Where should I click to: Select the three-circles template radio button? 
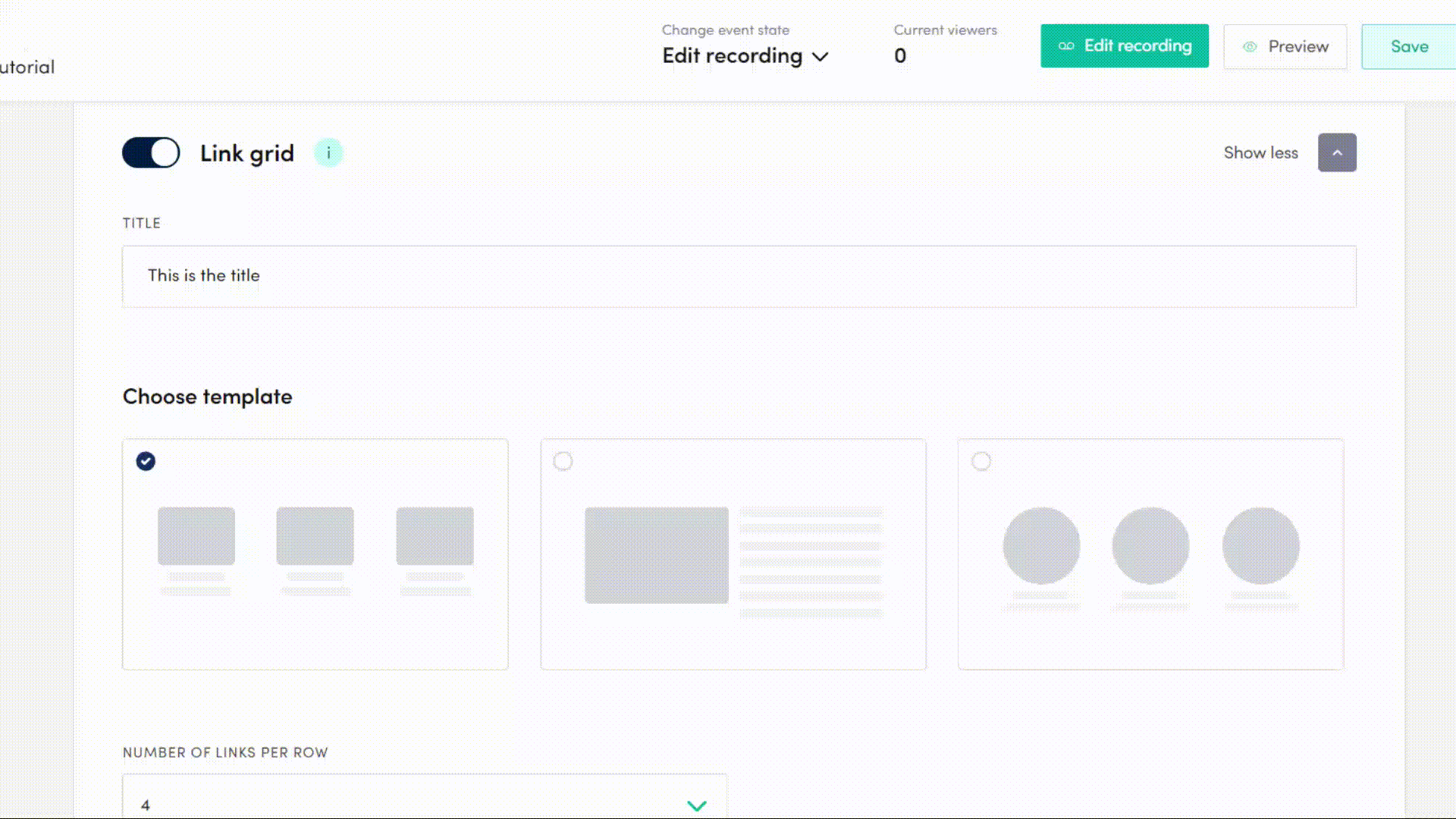tap(982, 460)
